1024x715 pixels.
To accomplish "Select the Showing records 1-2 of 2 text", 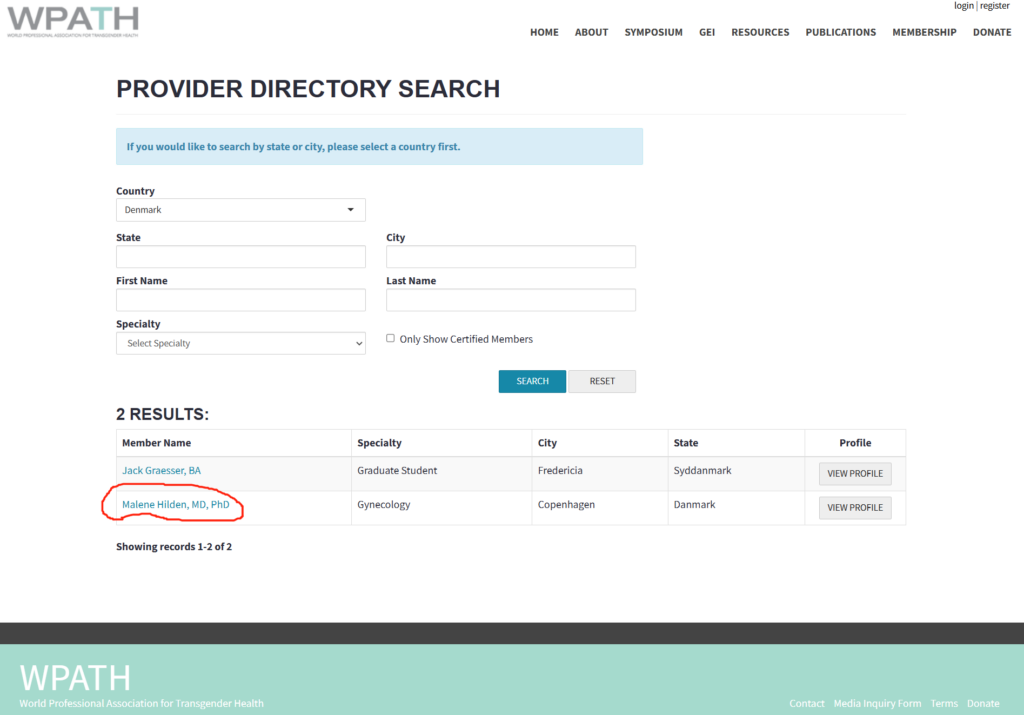I will 174,547.
